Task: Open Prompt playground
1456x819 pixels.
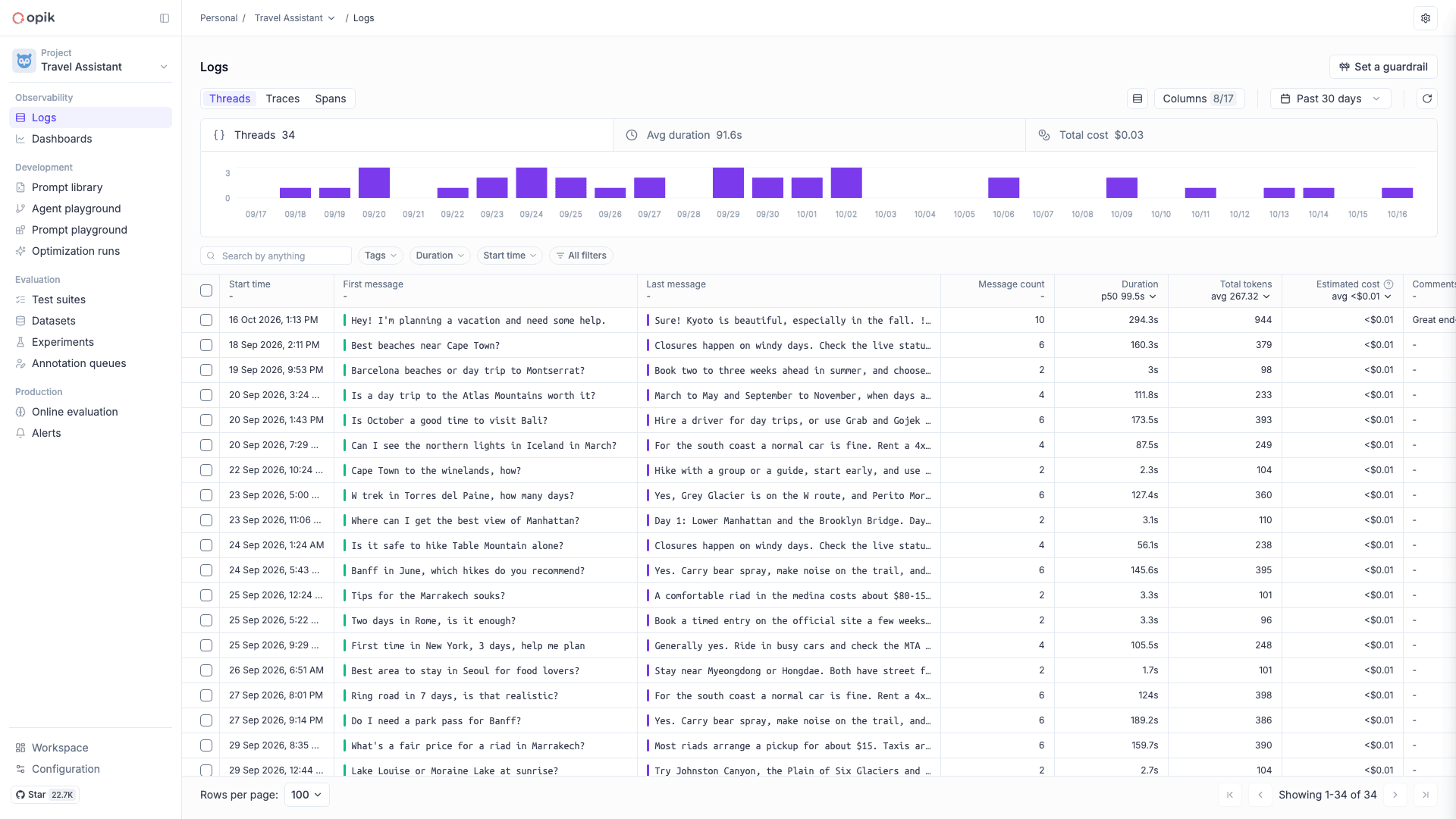Action: click(x=91, y=230)
